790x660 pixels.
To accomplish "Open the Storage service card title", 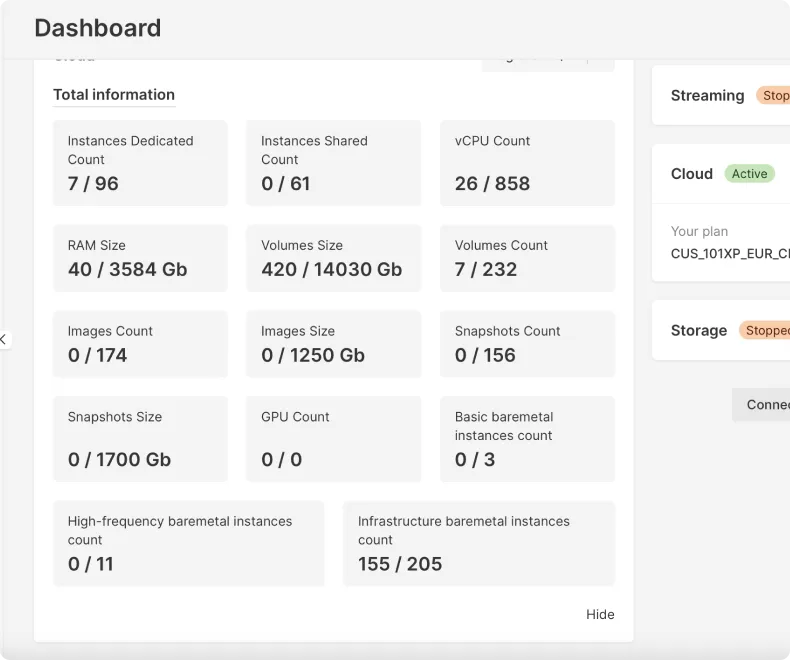I will 699,330.
